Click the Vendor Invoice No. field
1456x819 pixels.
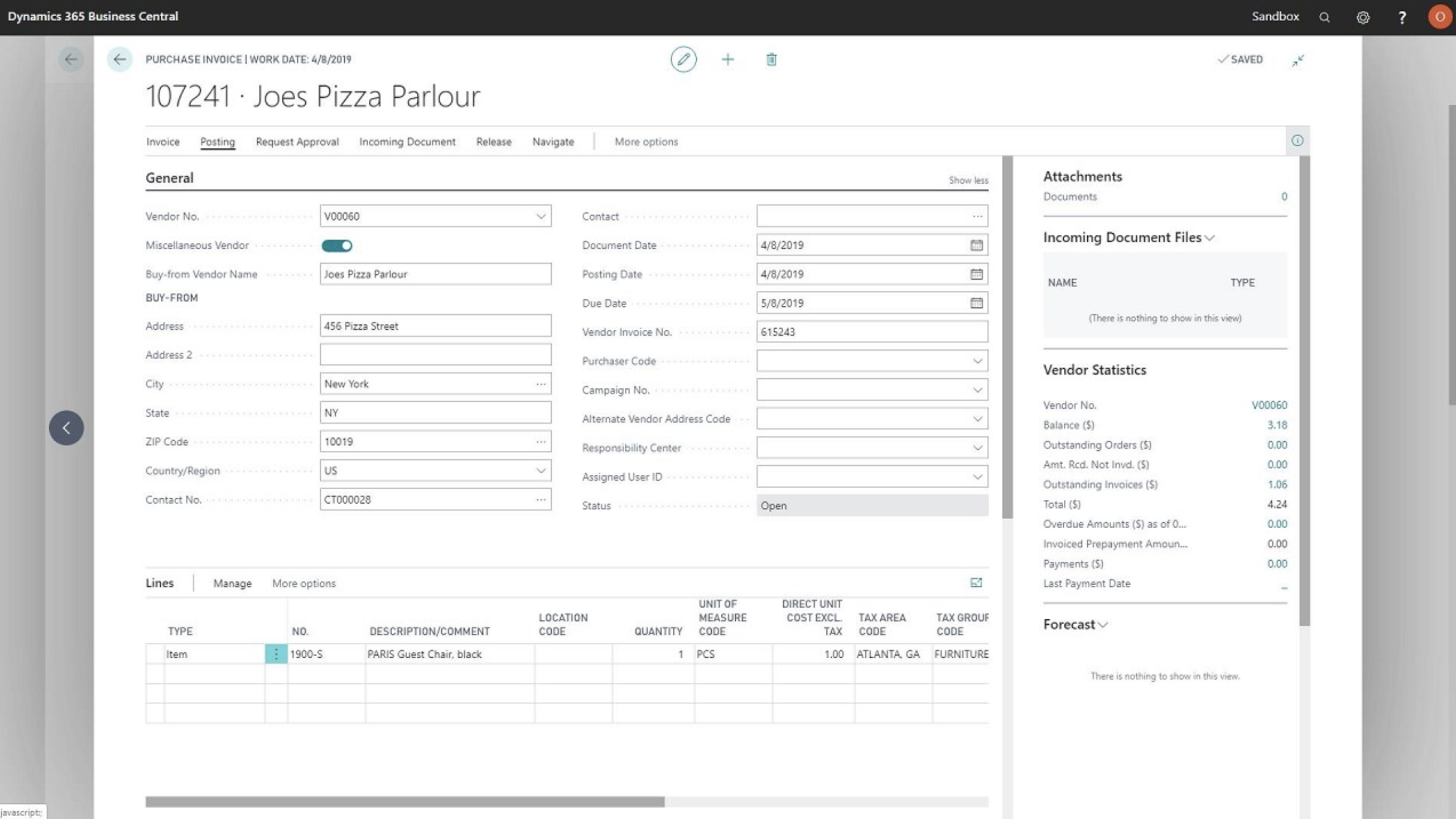tap(872, 332)
